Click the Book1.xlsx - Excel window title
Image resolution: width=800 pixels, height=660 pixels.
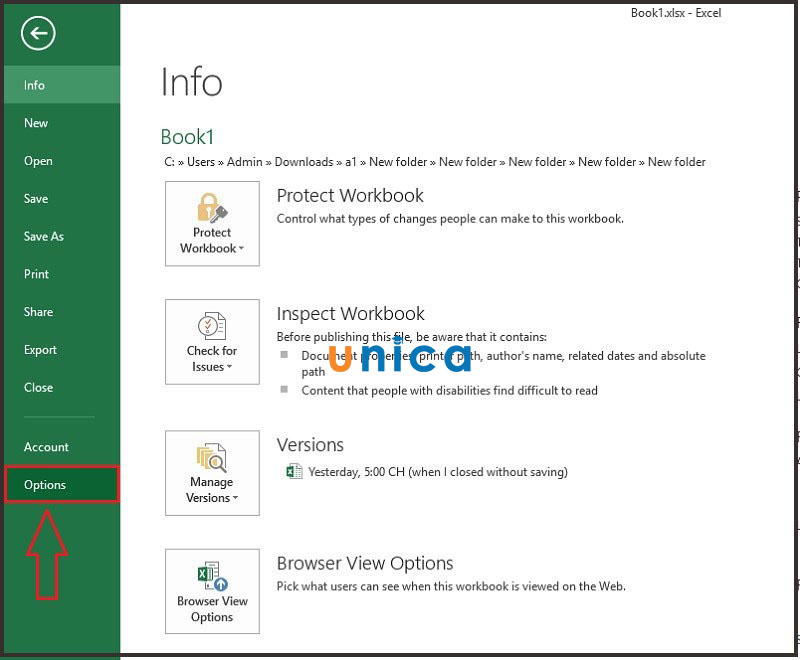[676, 13]
